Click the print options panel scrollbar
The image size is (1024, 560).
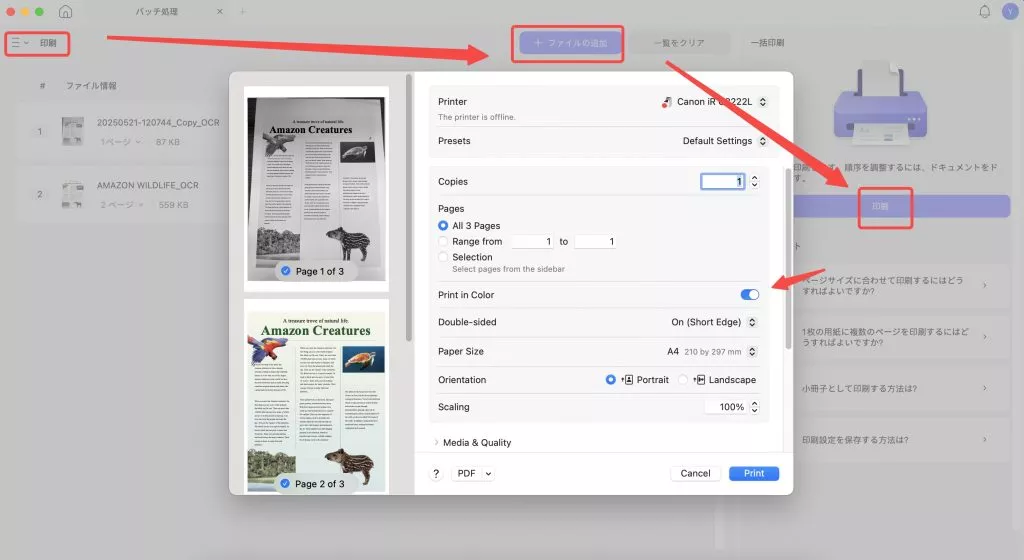[x=788, y=258]
